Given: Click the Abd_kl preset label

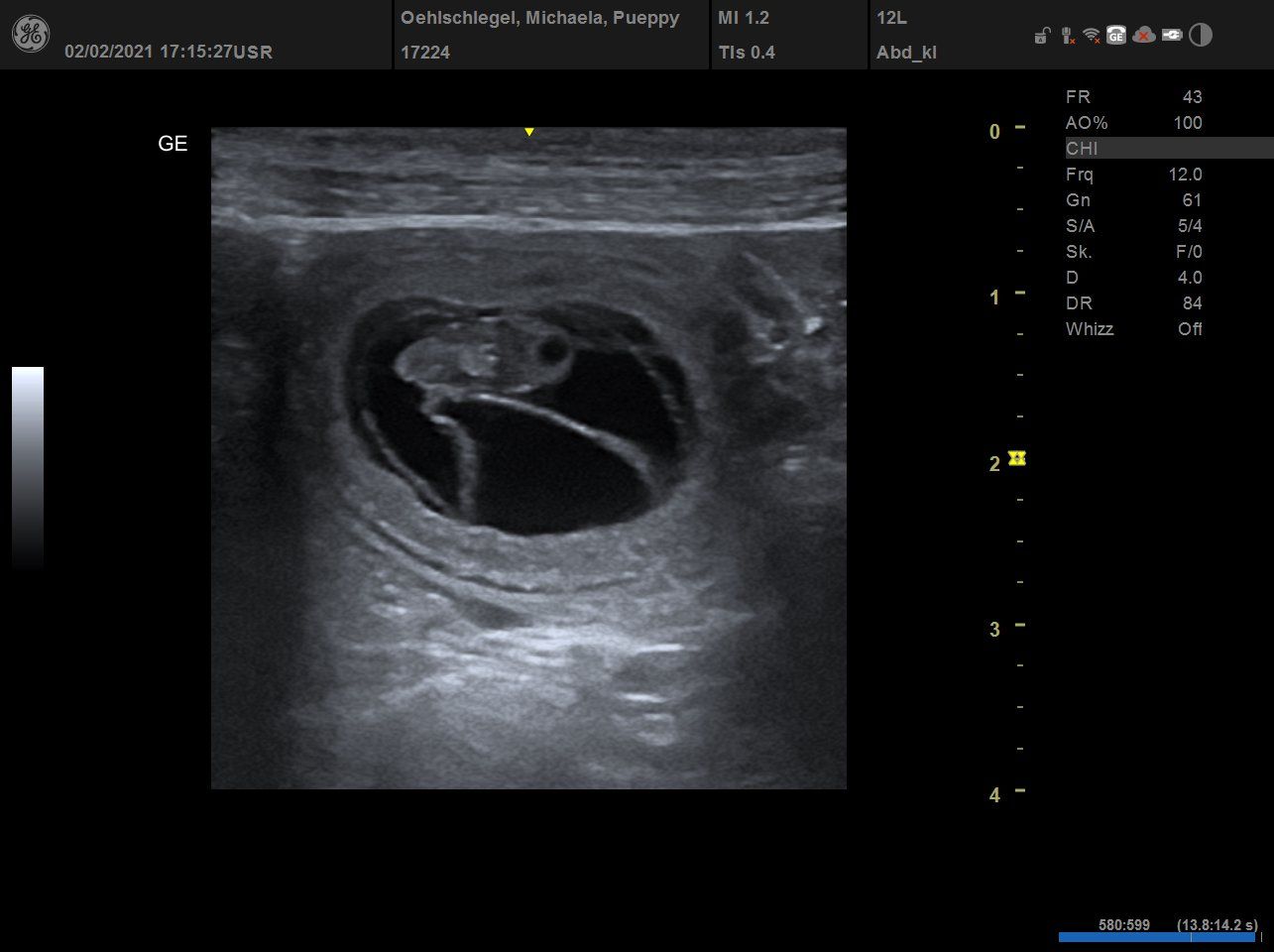Looking at the screenshot, I should (906, 53).
